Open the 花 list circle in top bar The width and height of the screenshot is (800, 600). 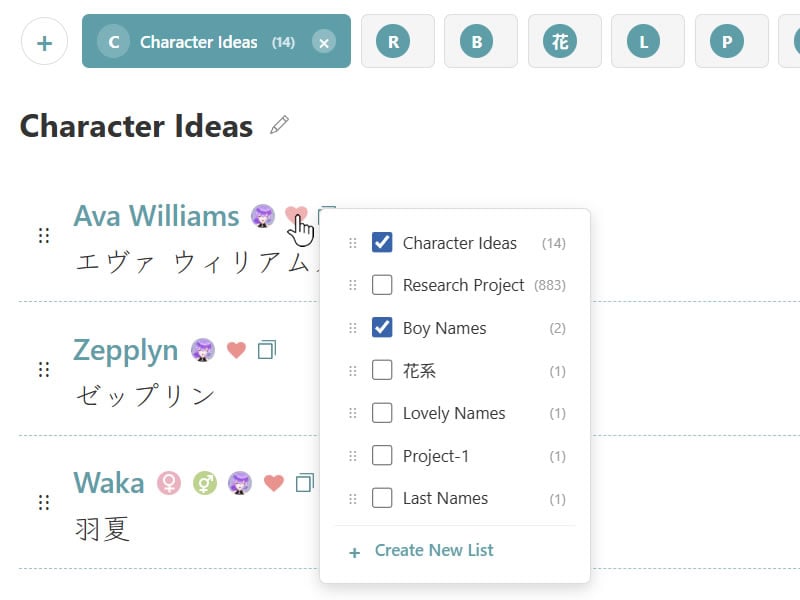click(564, 42)
